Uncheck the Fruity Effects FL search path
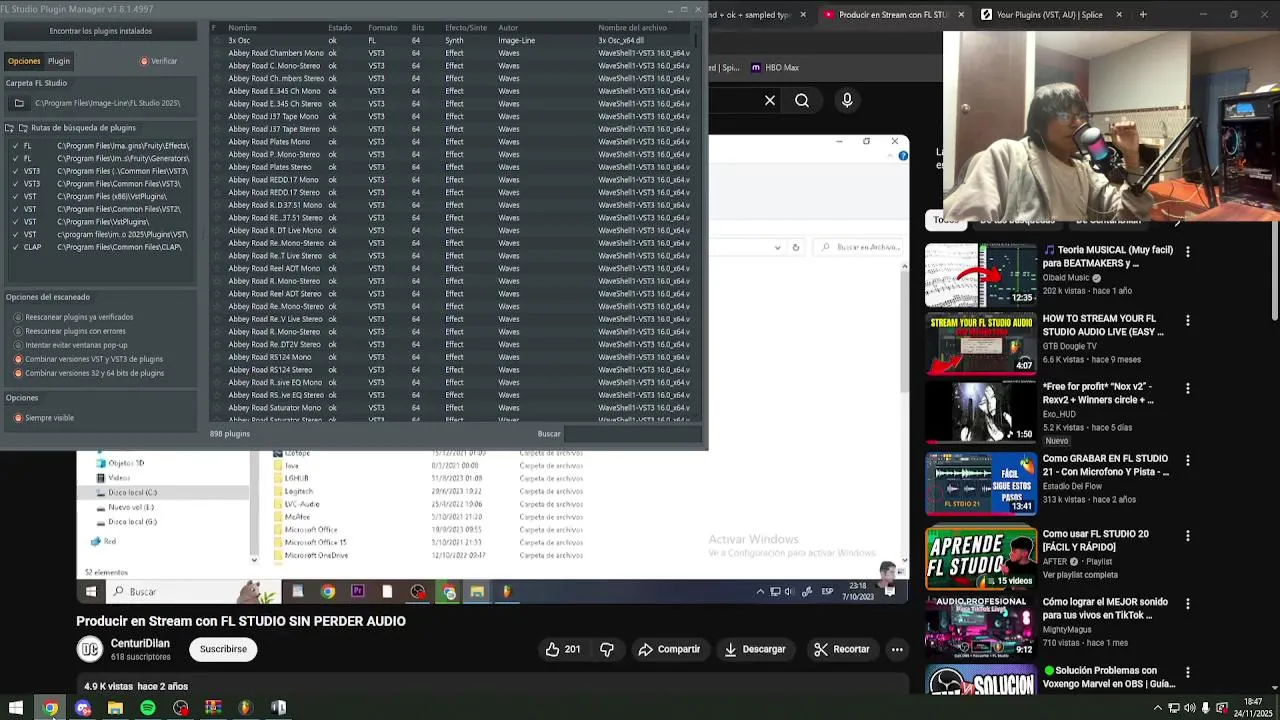The width and height of the screenshot is (1280, 720). [x=15, y=146]
